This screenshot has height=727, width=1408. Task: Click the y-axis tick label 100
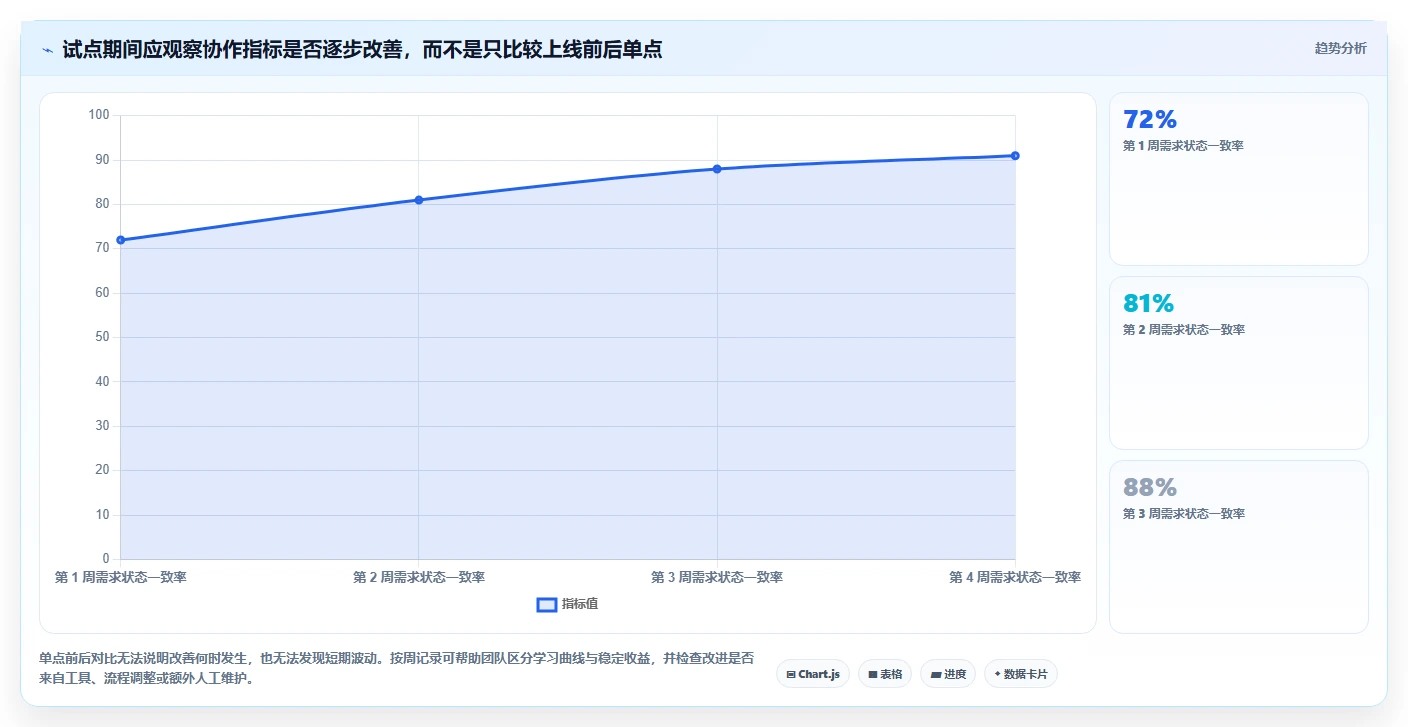(x=99, y=115)
